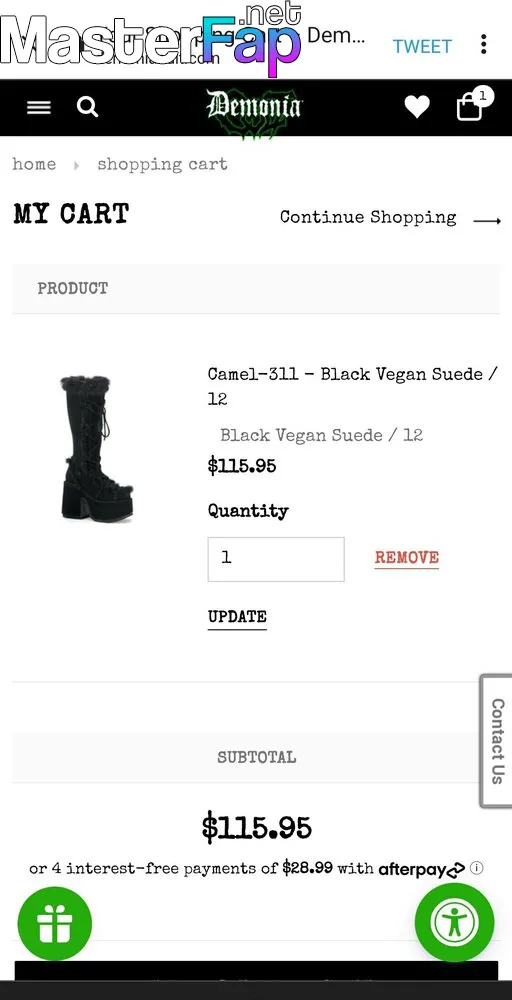Click UPDATE to refresh the cart

pos(237,617)
